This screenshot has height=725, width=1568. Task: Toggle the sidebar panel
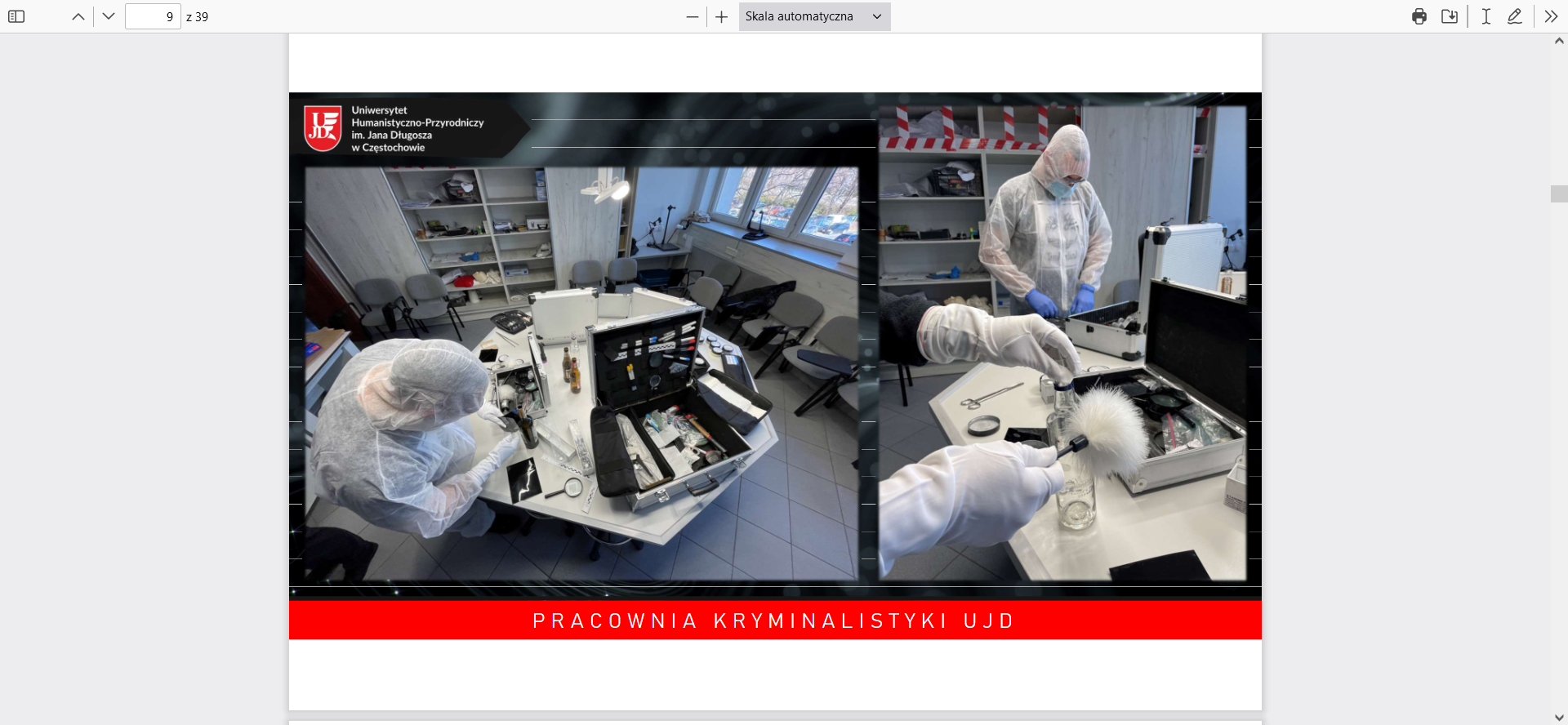point(16,16)
